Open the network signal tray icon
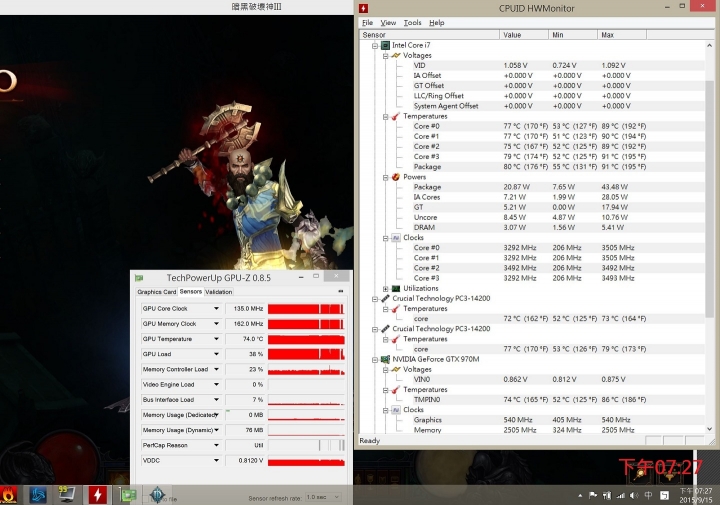Screen dimensions: 720x505 point(620,495)
